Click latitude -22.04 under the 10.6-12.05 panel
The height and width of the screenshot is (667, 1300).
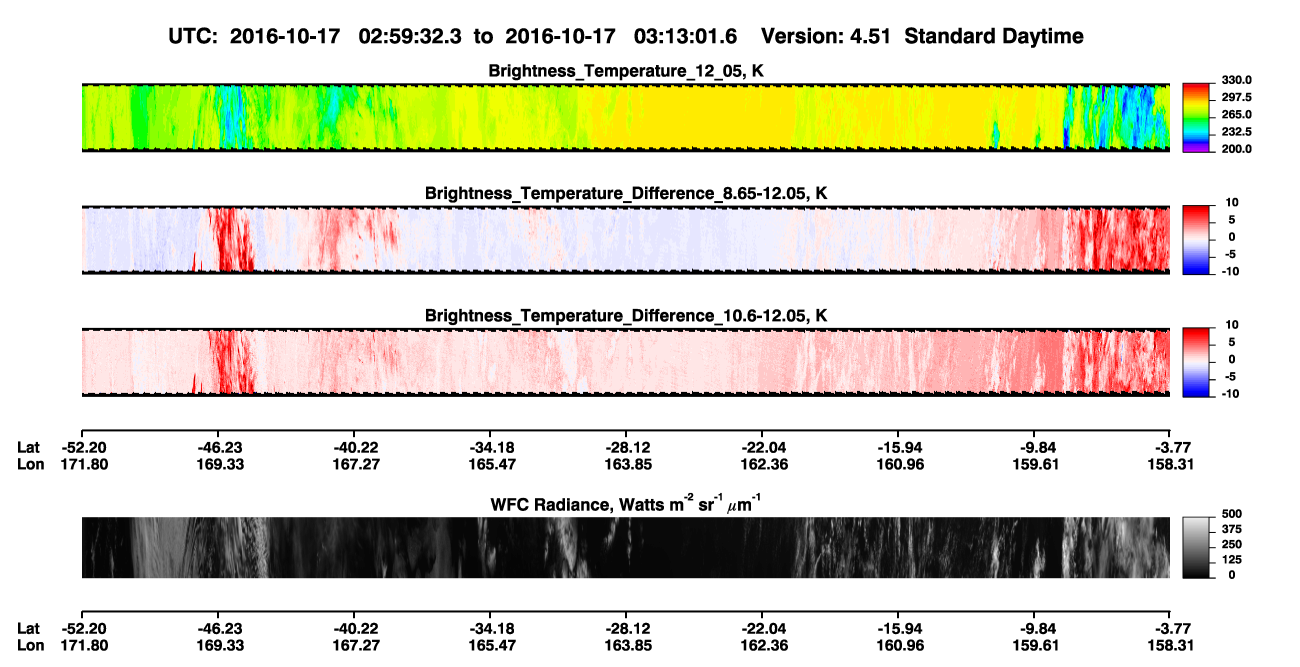(x=762, y=447)
